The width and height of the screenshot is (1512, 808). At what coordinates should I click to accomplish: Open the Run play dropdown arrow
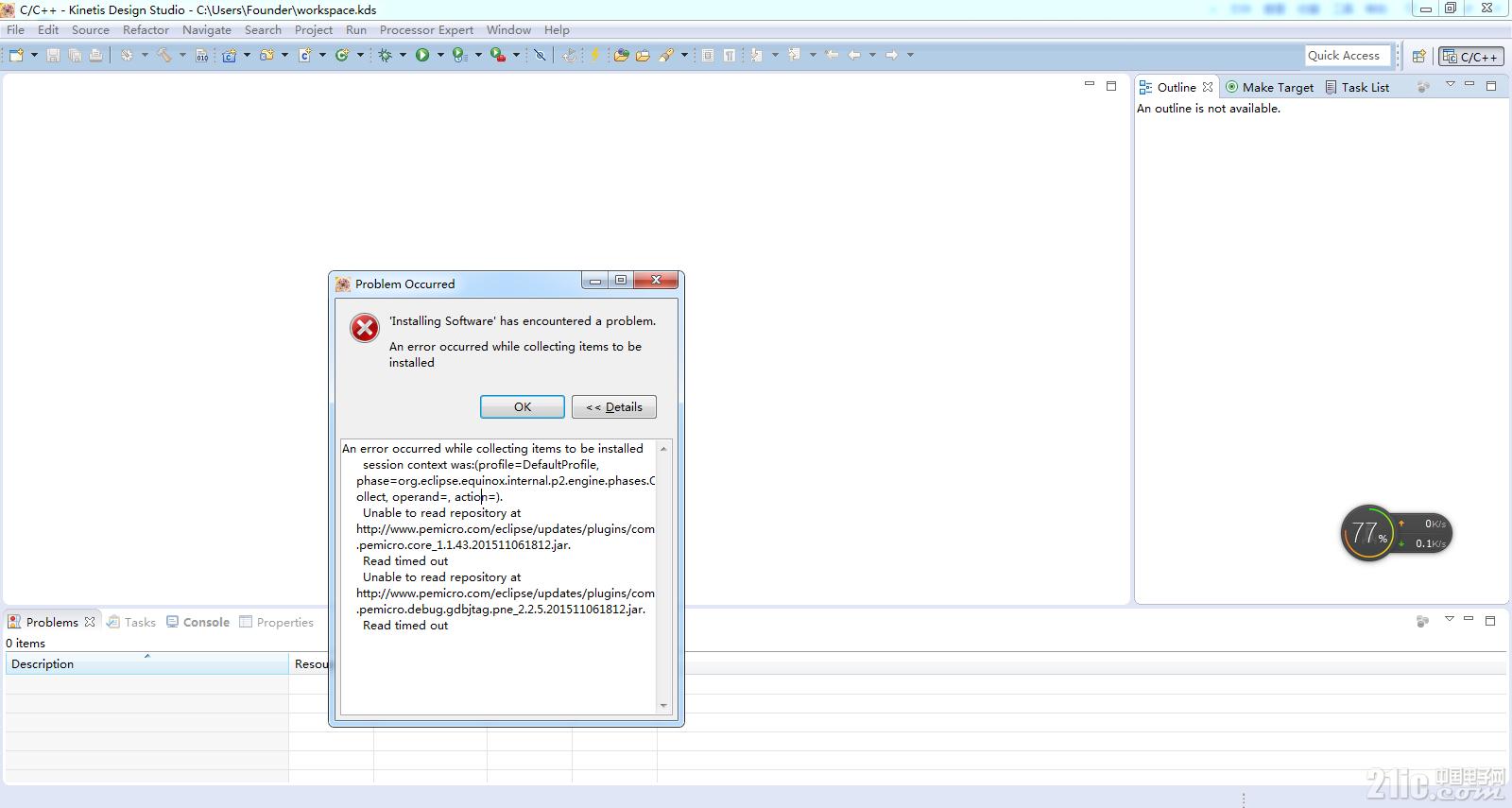(x=440, y=55)
